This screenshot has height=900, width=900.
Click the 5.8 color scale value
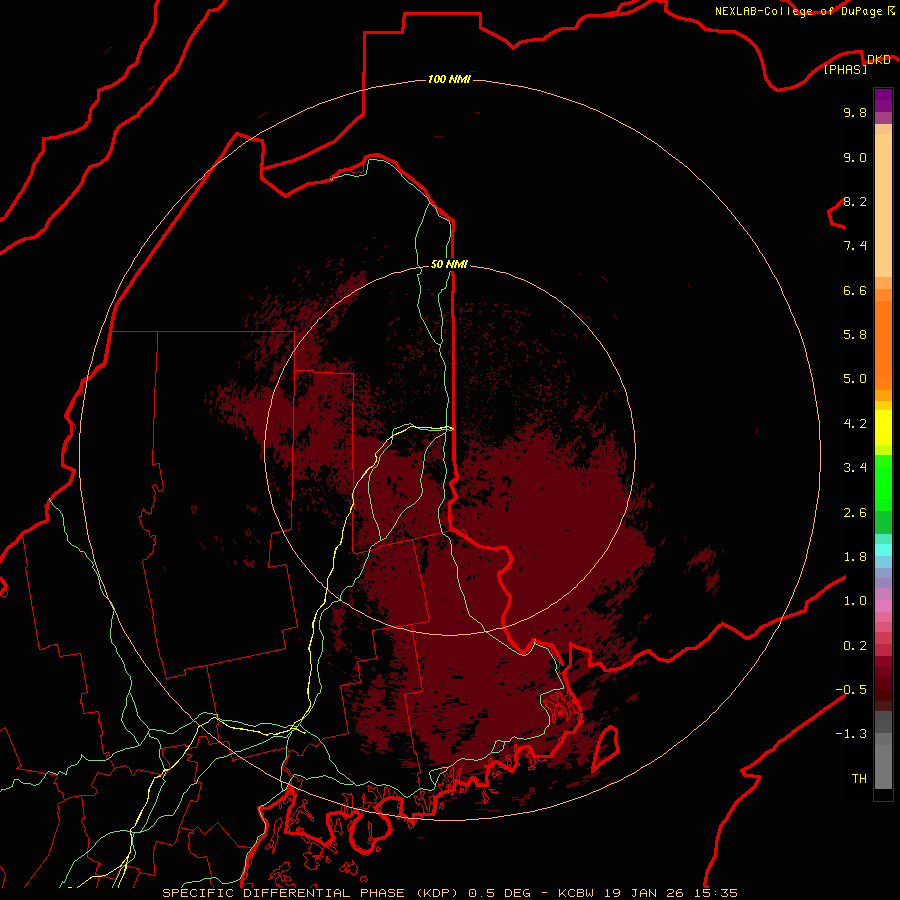[x=855, y=335]
